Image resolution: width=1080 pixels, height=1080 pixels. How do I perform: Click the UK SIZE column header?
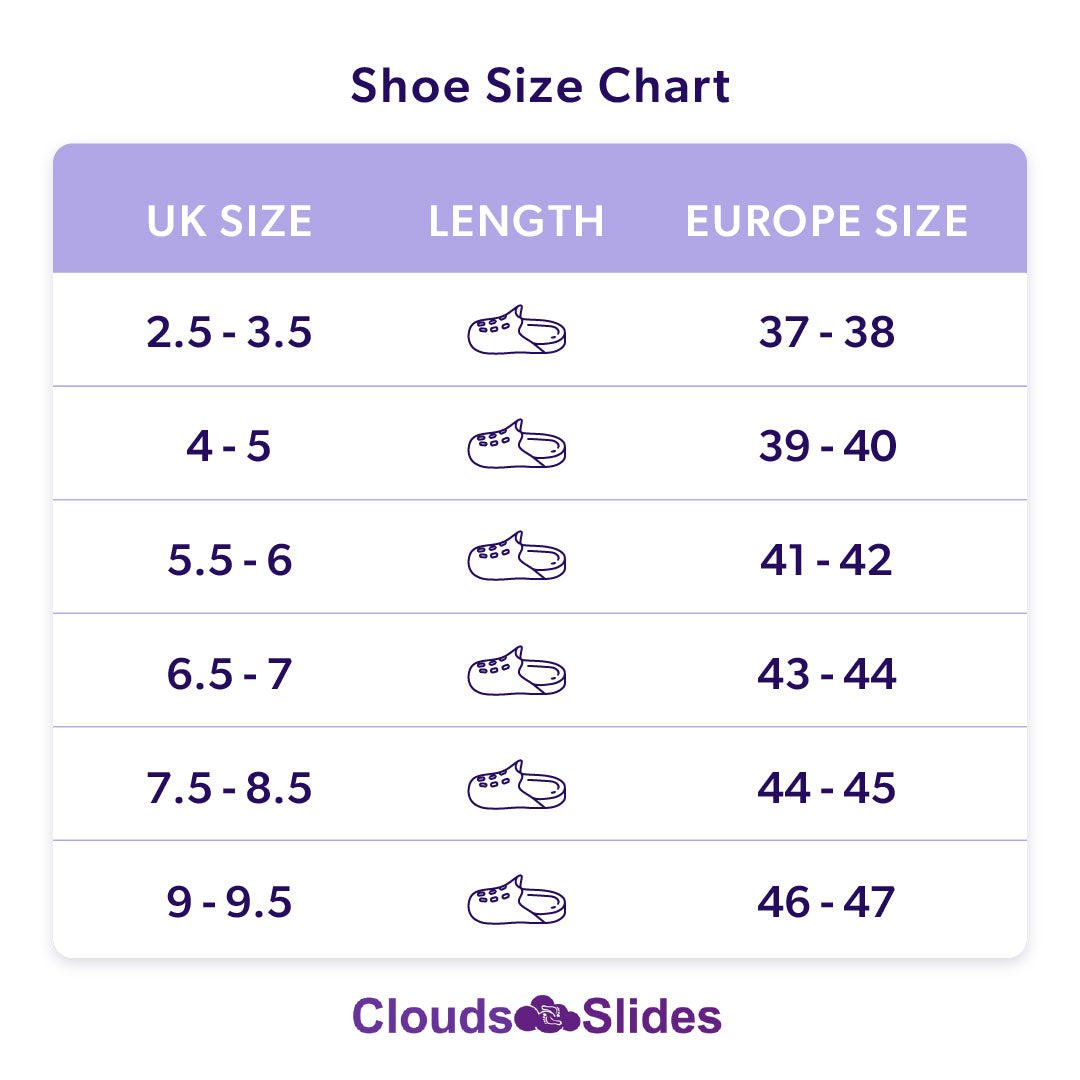(x=229, y=221)
